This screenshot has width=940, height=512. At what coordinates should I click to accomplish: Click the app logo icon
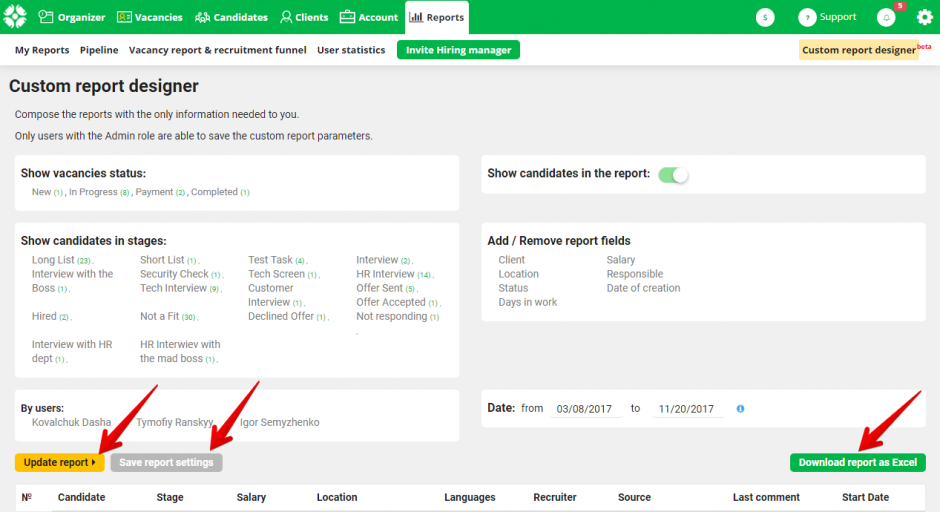pyautogui.click(x=15, y=17)
